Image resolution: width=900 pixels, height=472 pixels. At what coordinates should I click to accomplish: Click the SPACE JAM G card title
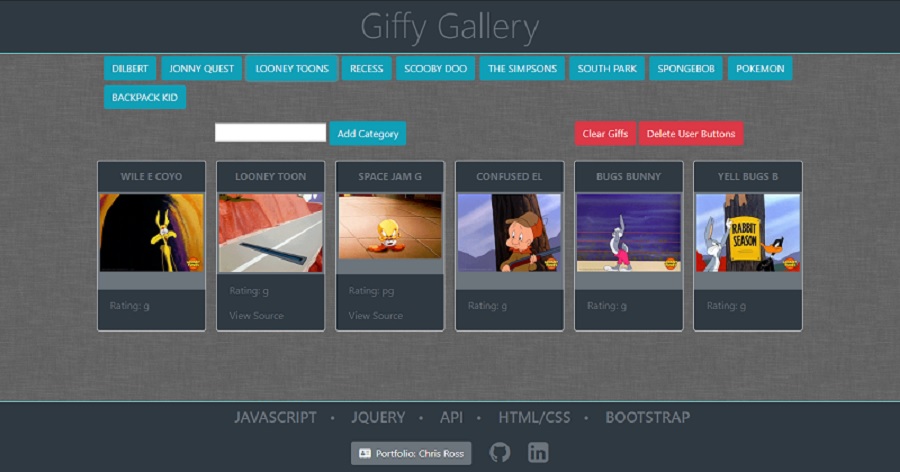390,176
